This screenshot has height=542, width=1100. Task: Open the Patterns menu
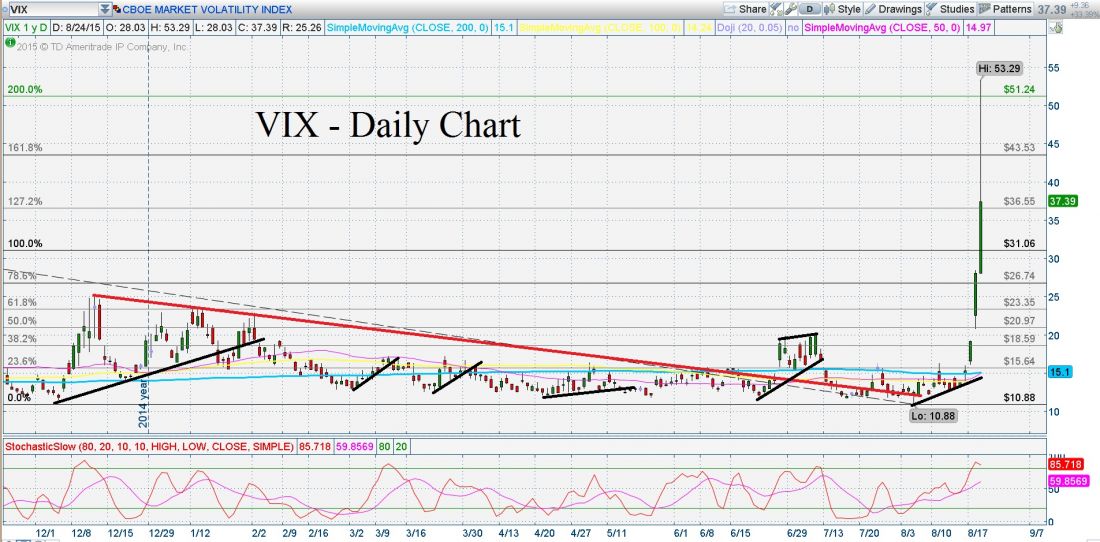pos(1006,9)
